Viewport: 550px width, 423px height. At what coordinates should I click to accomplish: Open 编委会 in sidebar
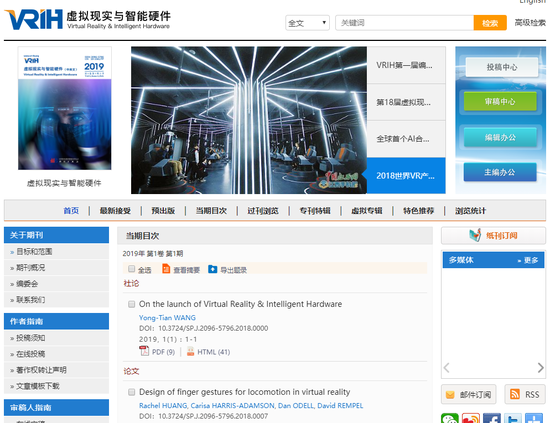point(27,284)
